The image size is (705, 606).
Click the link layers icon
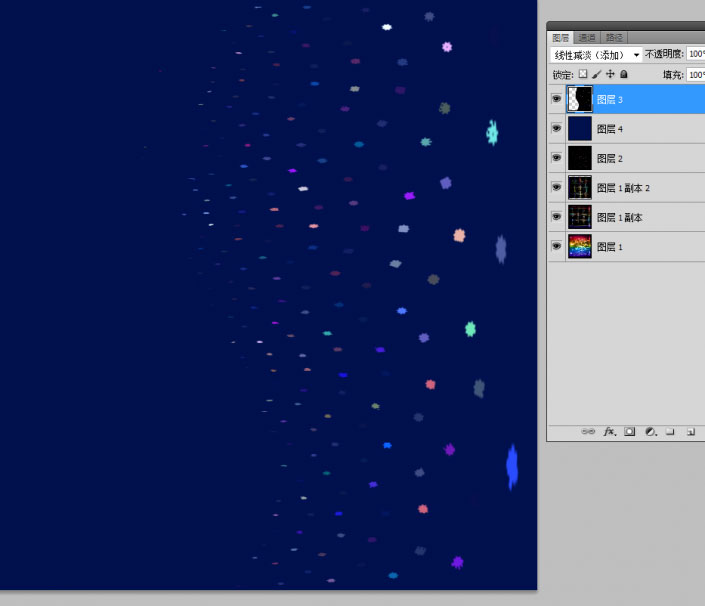589,432
